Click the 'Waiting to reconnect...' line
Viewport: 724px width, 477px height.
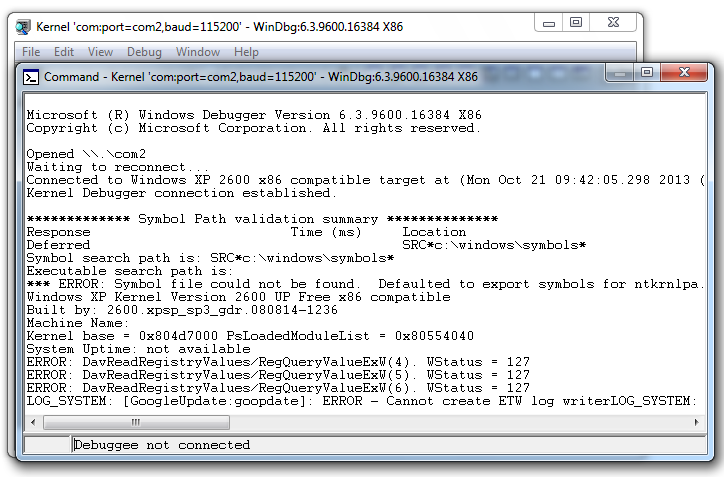pyautogui.click(x=117, y=167)
